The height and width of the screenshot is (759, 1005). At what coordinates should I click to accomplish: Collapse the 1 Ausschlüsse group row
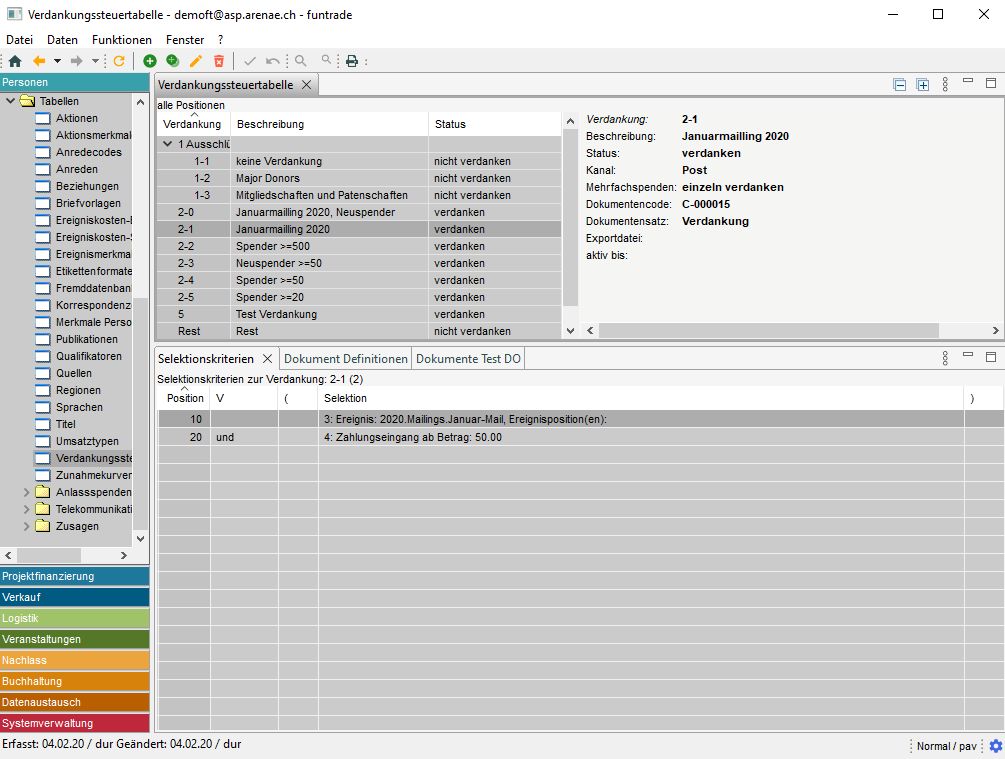[x=168, y=144]
